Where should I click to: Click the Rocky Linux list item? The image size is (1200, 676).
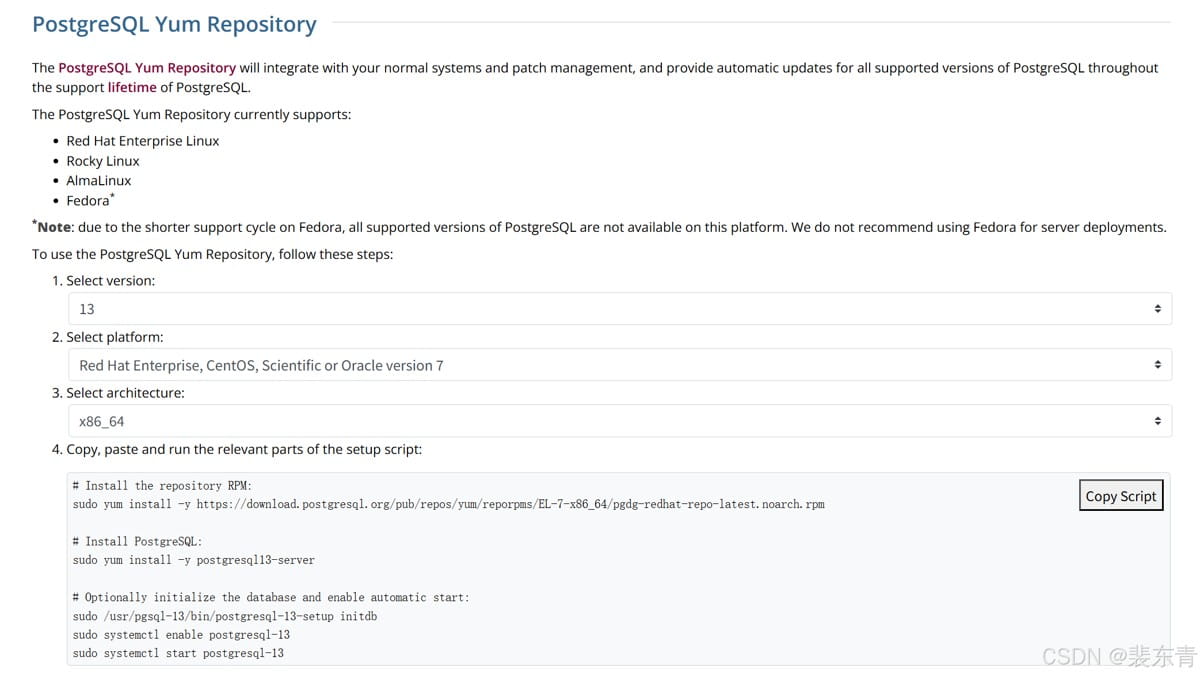pos(103,161)
